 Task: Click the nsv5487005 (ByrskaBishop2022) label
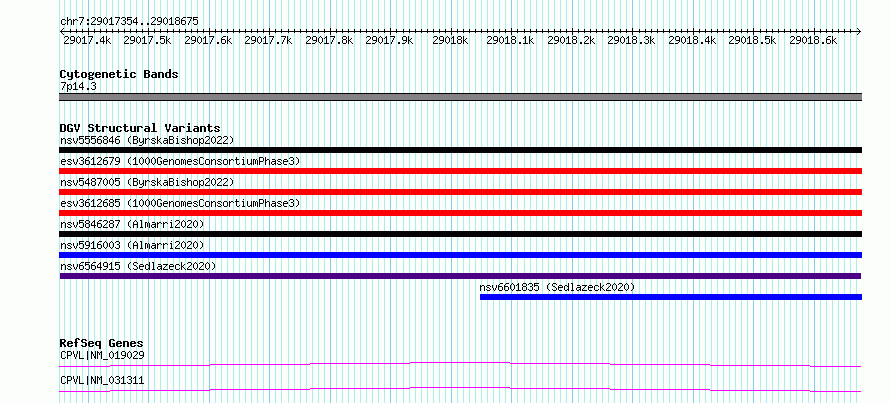[x=147, y=182]
